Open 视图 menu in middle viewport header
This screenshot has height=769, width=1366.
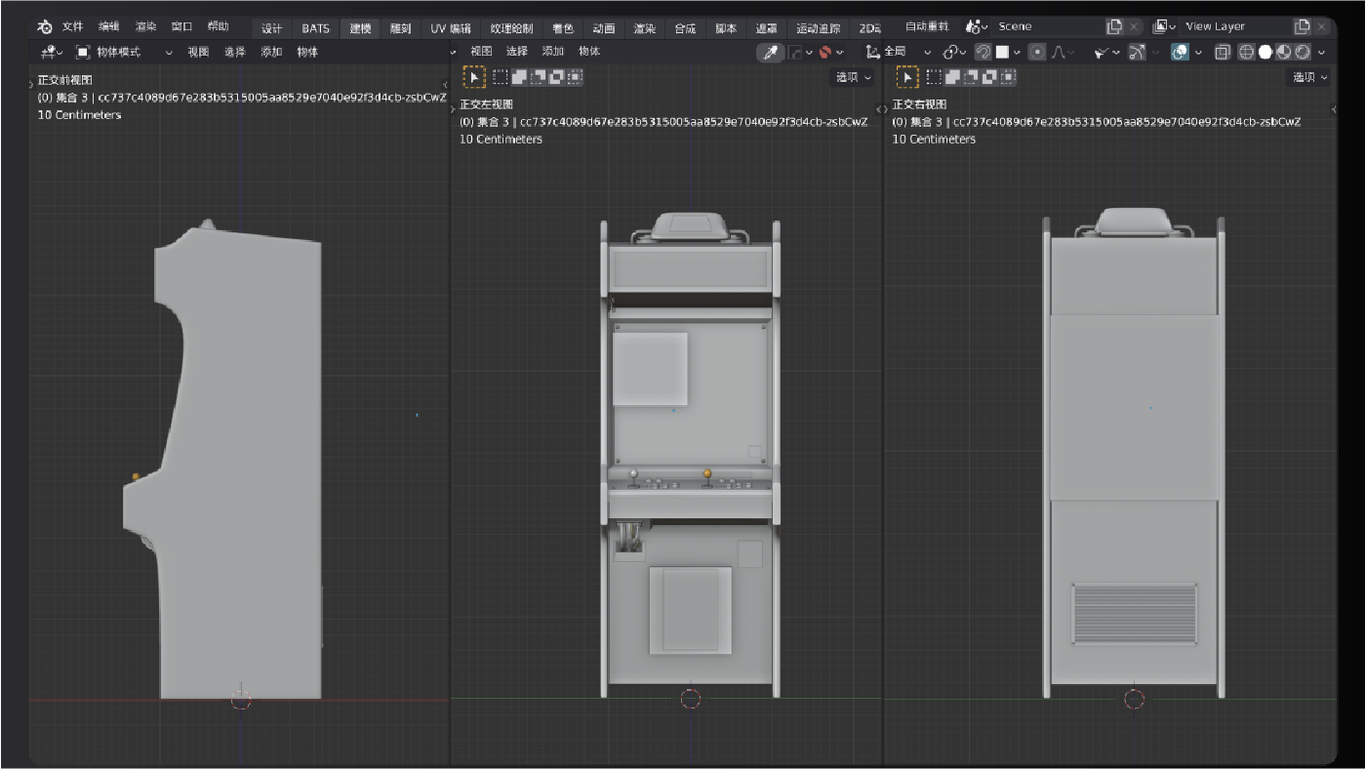tap(481, 51)
